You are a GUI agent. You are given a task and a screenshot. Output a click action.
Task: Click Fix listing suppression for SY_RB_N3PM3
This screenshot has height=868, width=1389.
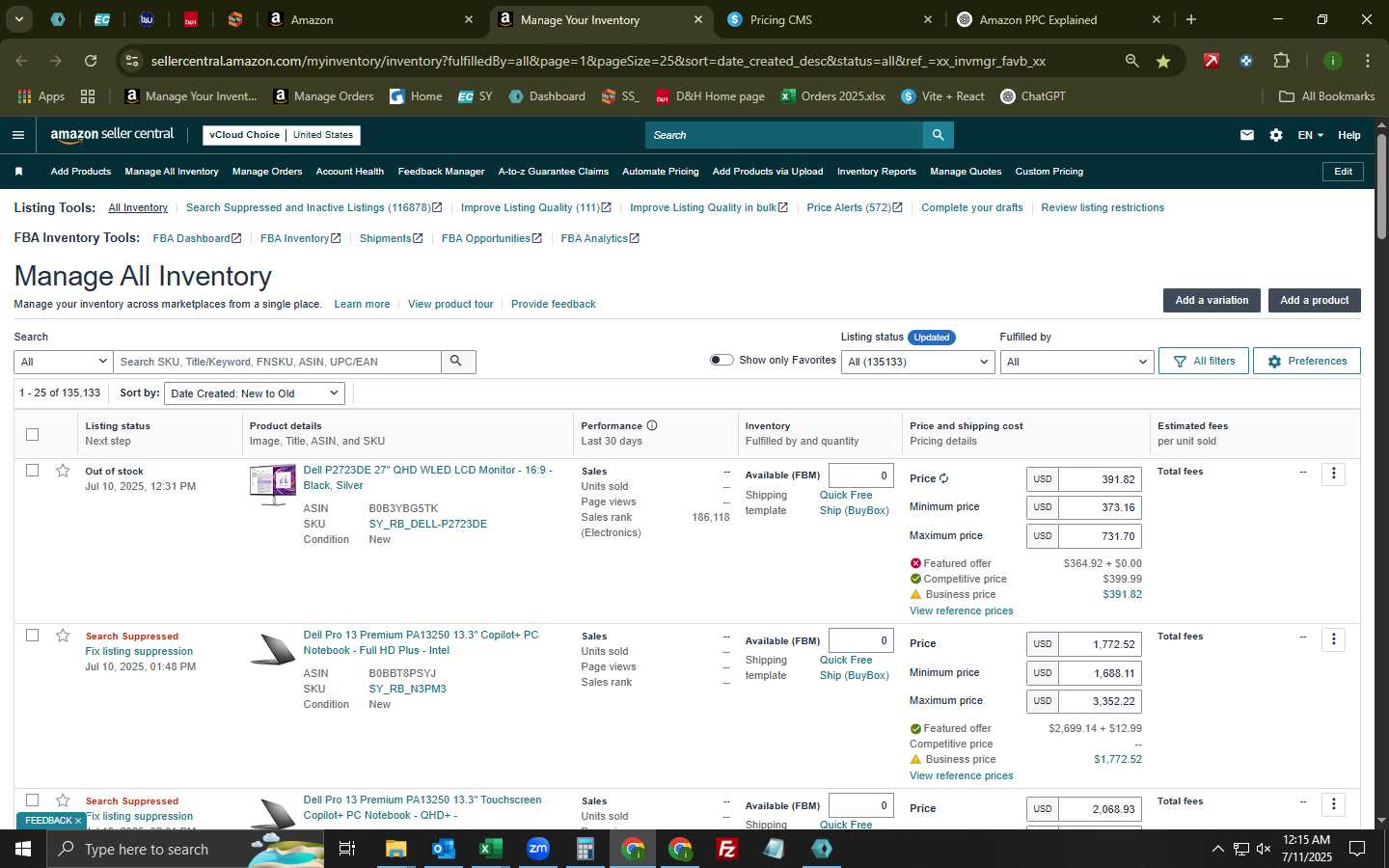point(139,651)
